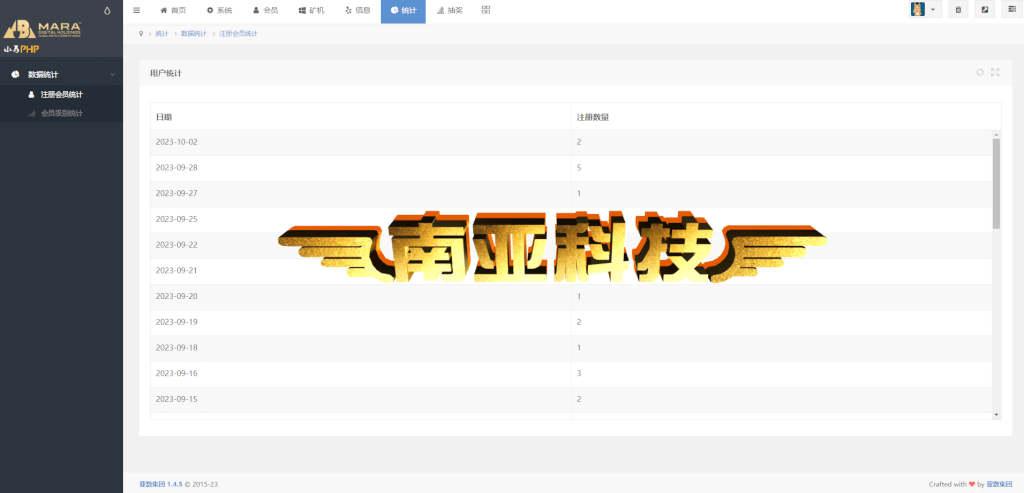Refresh the 用户统计 panel with circular arrows icon
This screenshot has width=1024, height=493.
pos(980,72)
